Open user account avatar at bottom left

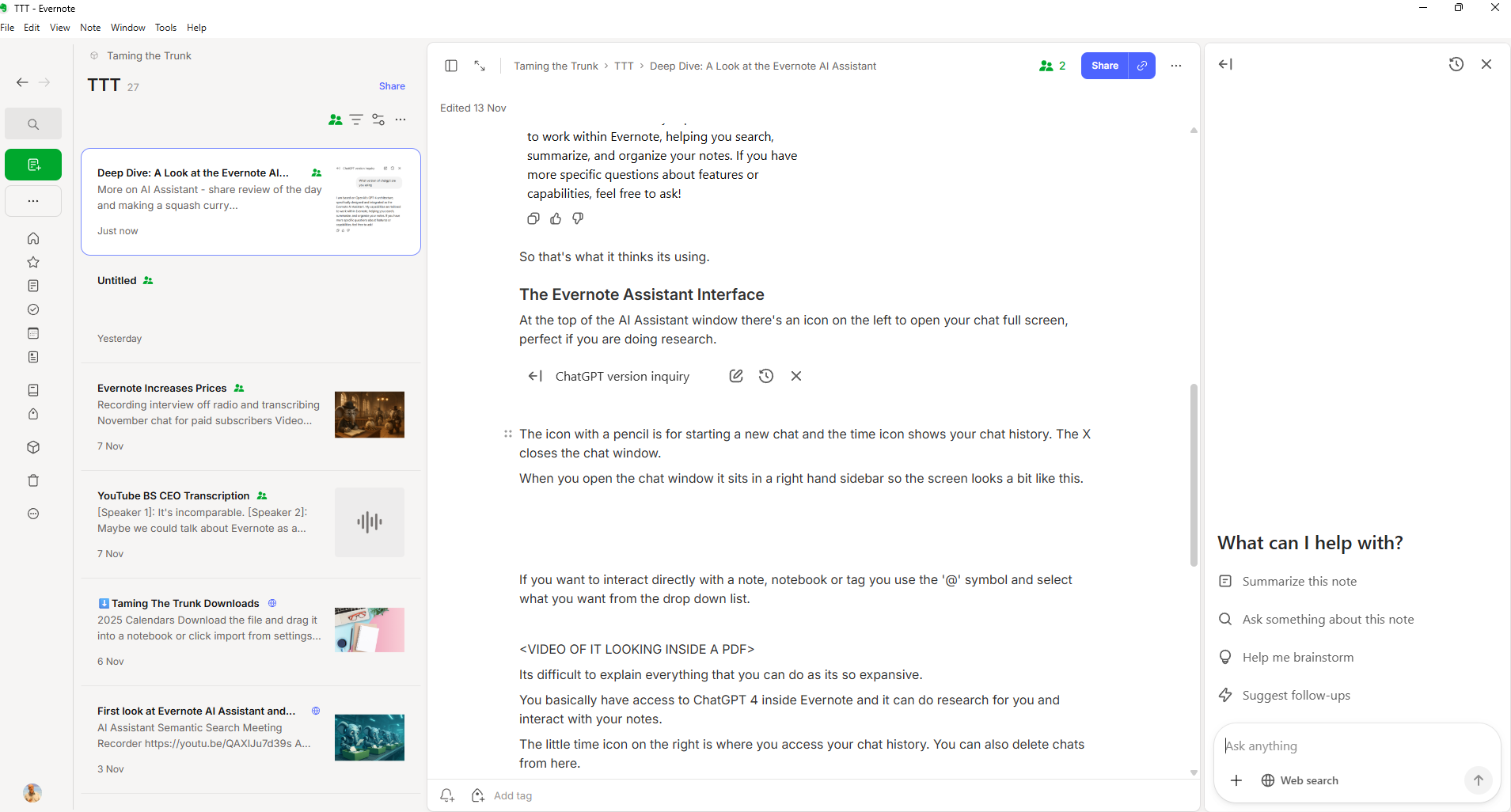tap(32, 792)
